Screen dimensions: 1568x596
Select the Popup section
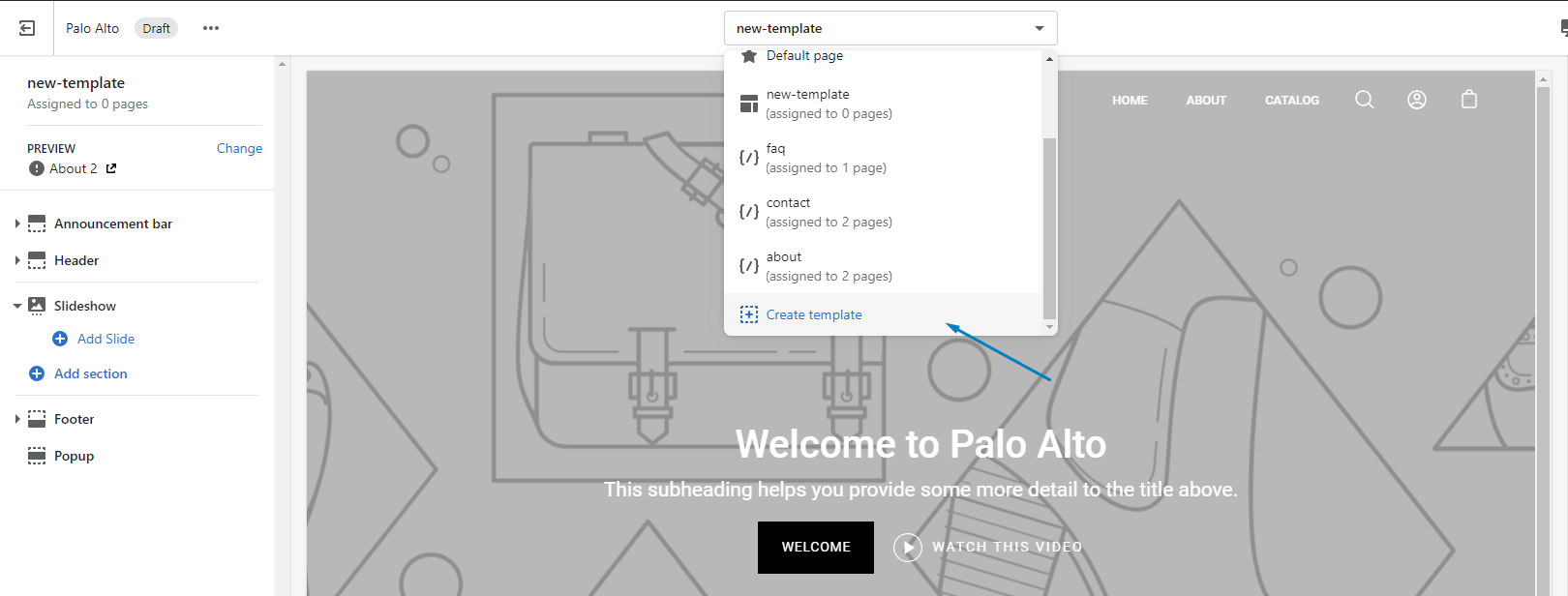[75, 456]
